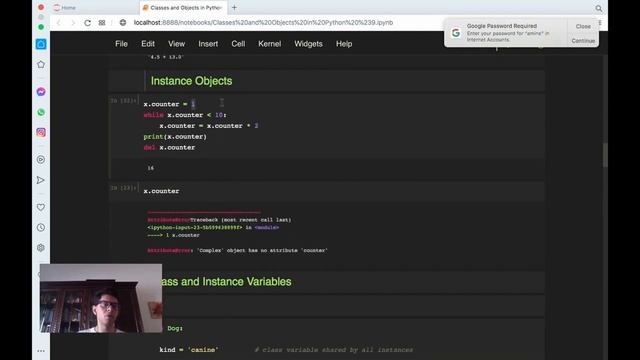This screenshot has height=360, width=640.
Task: Select Classes and Objects in Python tab
Action: 182,8
